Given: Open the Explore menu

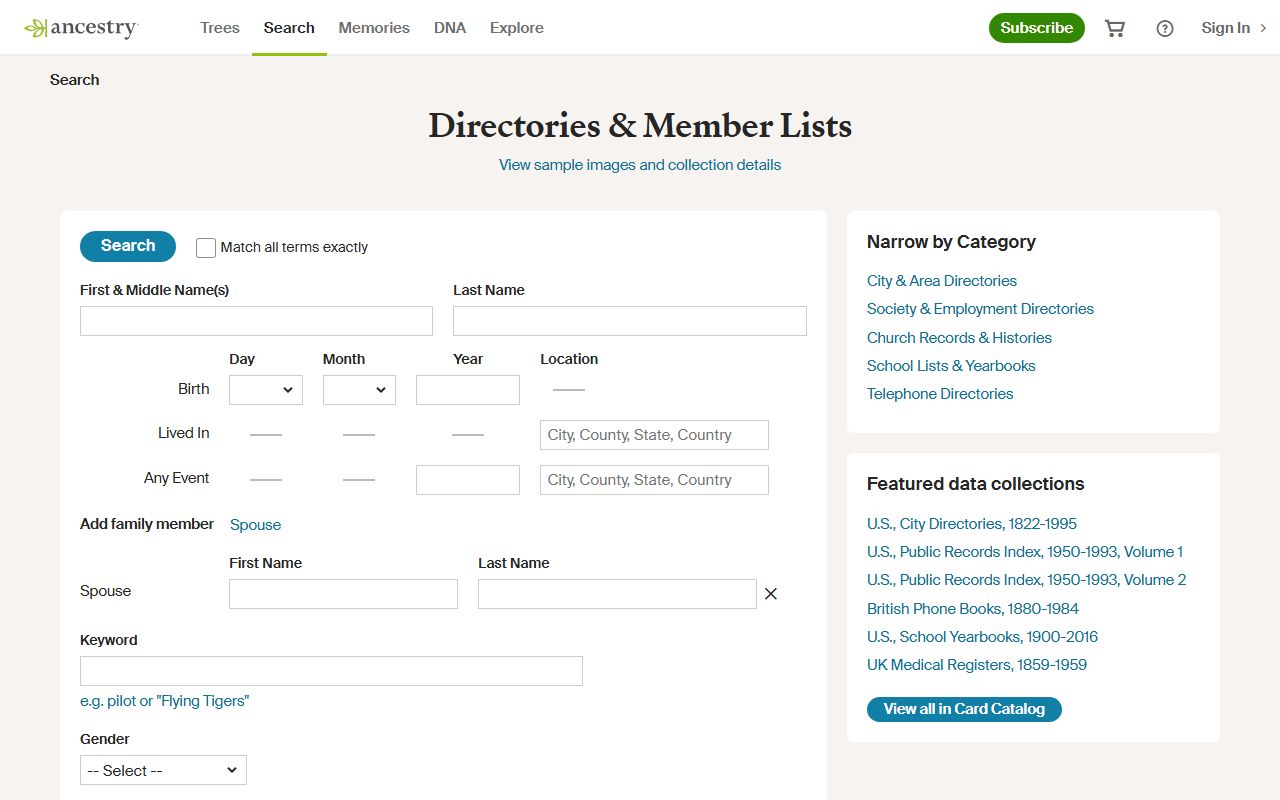Looking at the screenshot, I should pos(517,28).
